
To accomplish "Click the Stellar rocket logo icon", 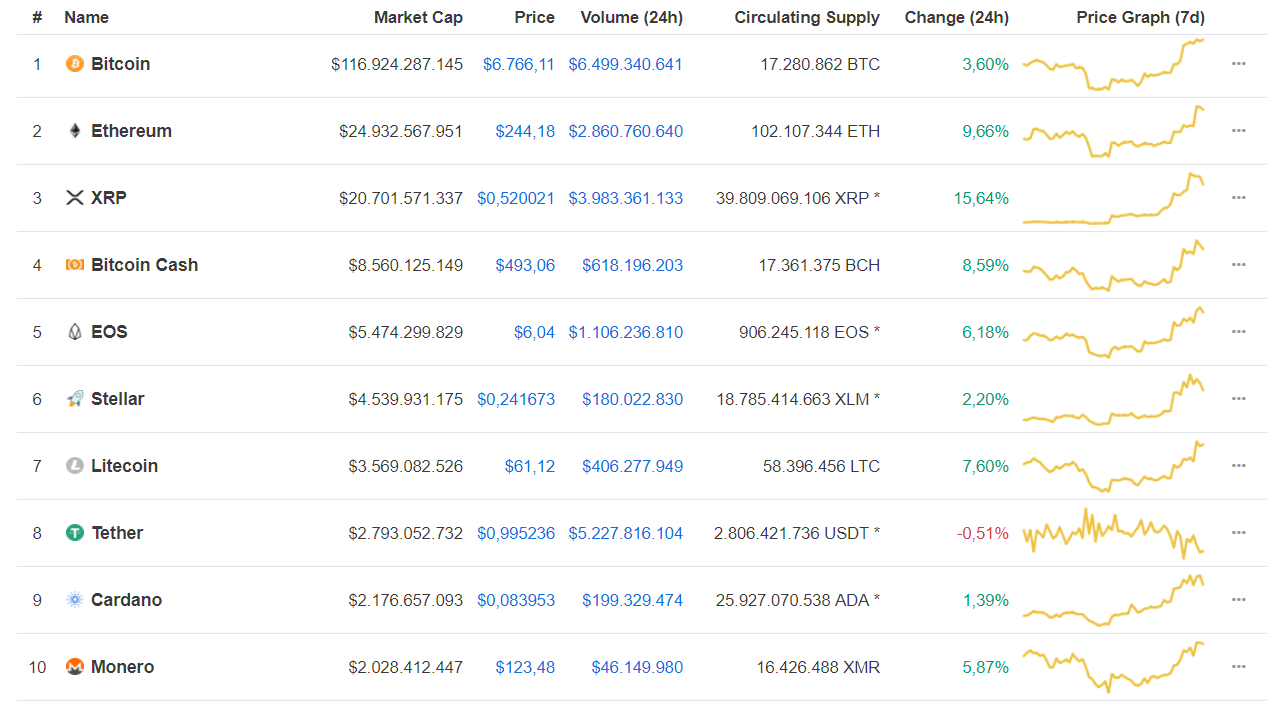I will pos(74,399).
